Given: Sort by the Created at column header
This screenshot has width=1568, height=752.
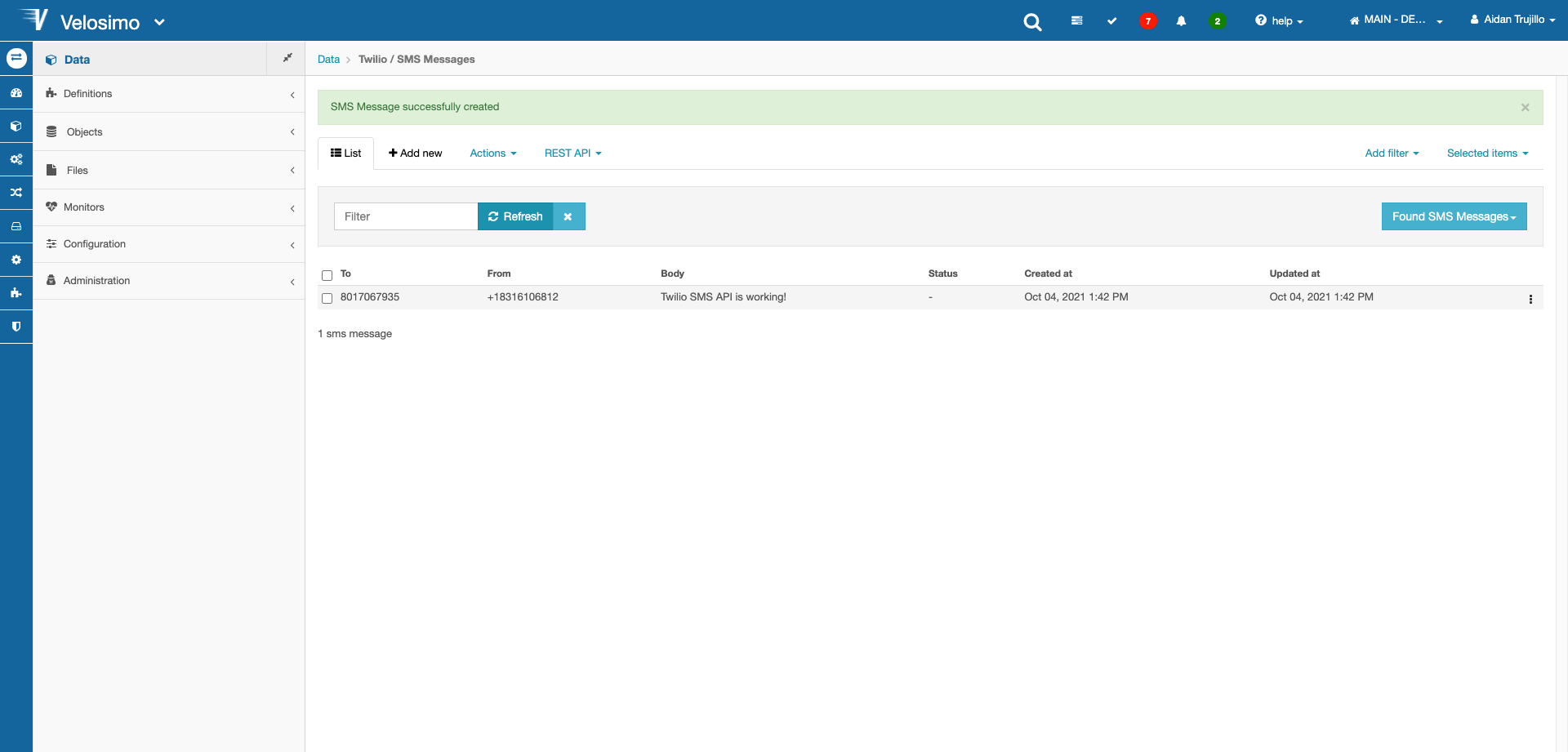Looking at the screenshot, I should click(x=1048, y=274).
